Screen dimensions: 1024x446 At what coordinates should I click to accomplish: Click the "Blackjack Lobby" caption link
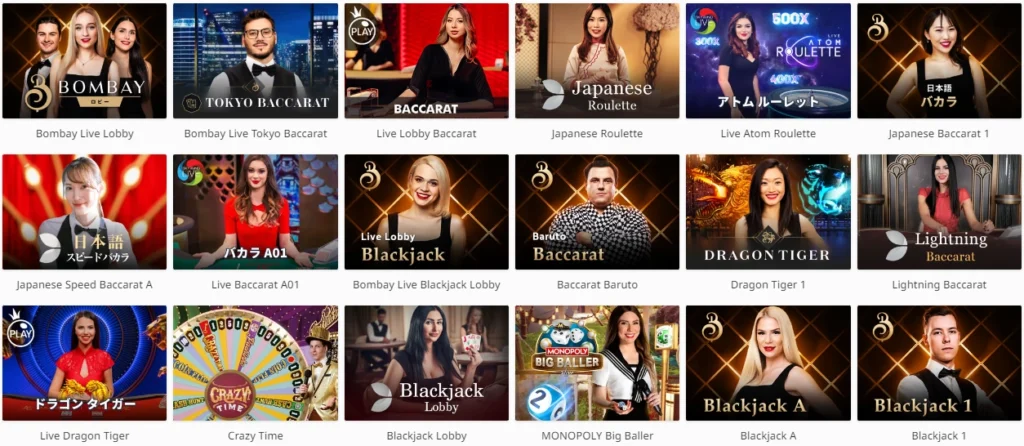point(426,436)
